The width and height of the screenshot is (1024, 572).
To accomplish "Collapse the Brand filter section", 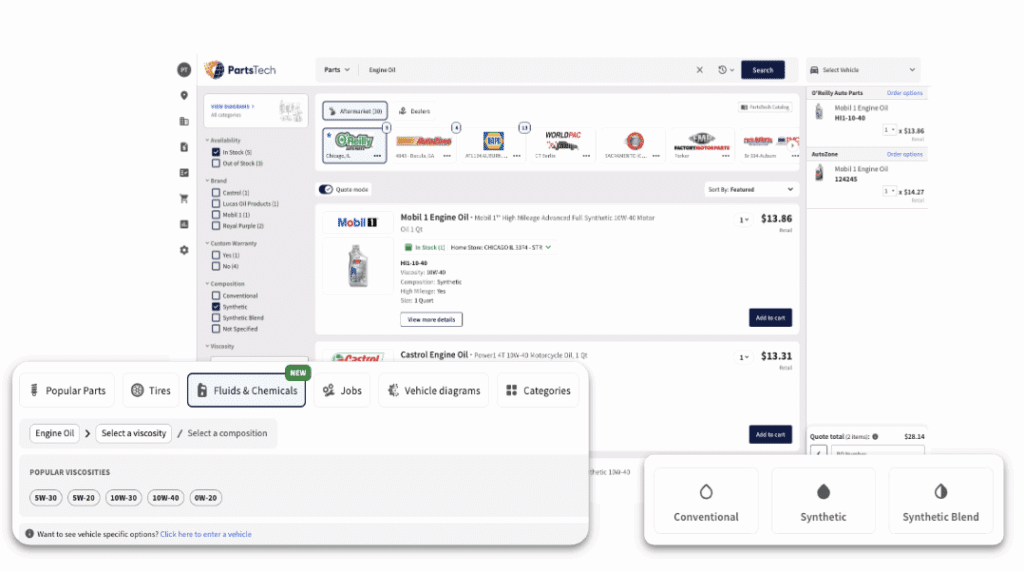I will pos(216,181).
